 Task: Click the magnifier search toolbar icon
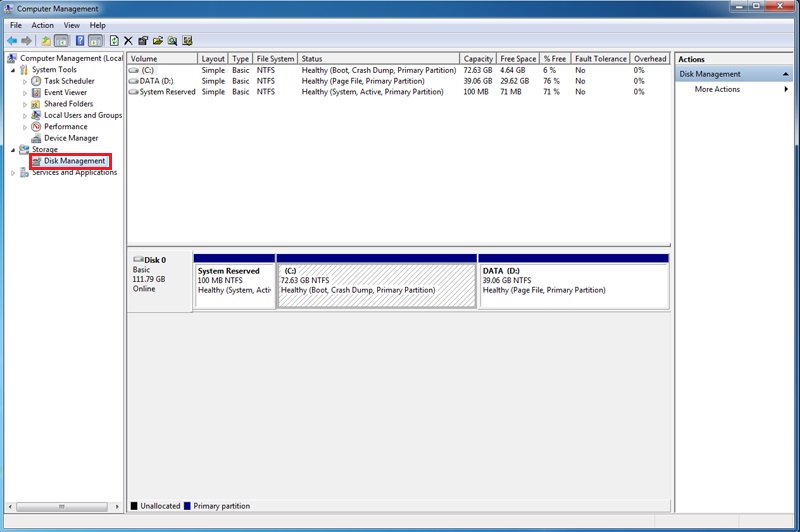click(x=172, y=41)
